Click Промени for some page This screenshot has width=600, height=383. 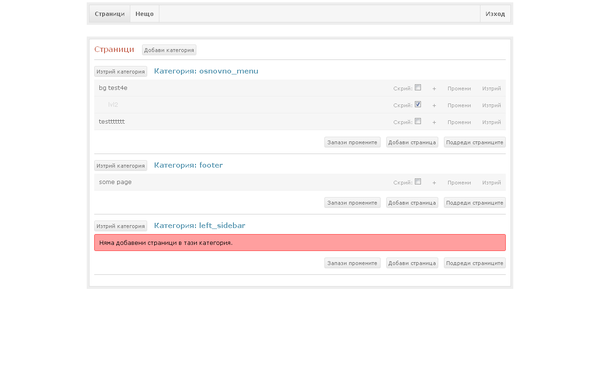pos(459,183)
